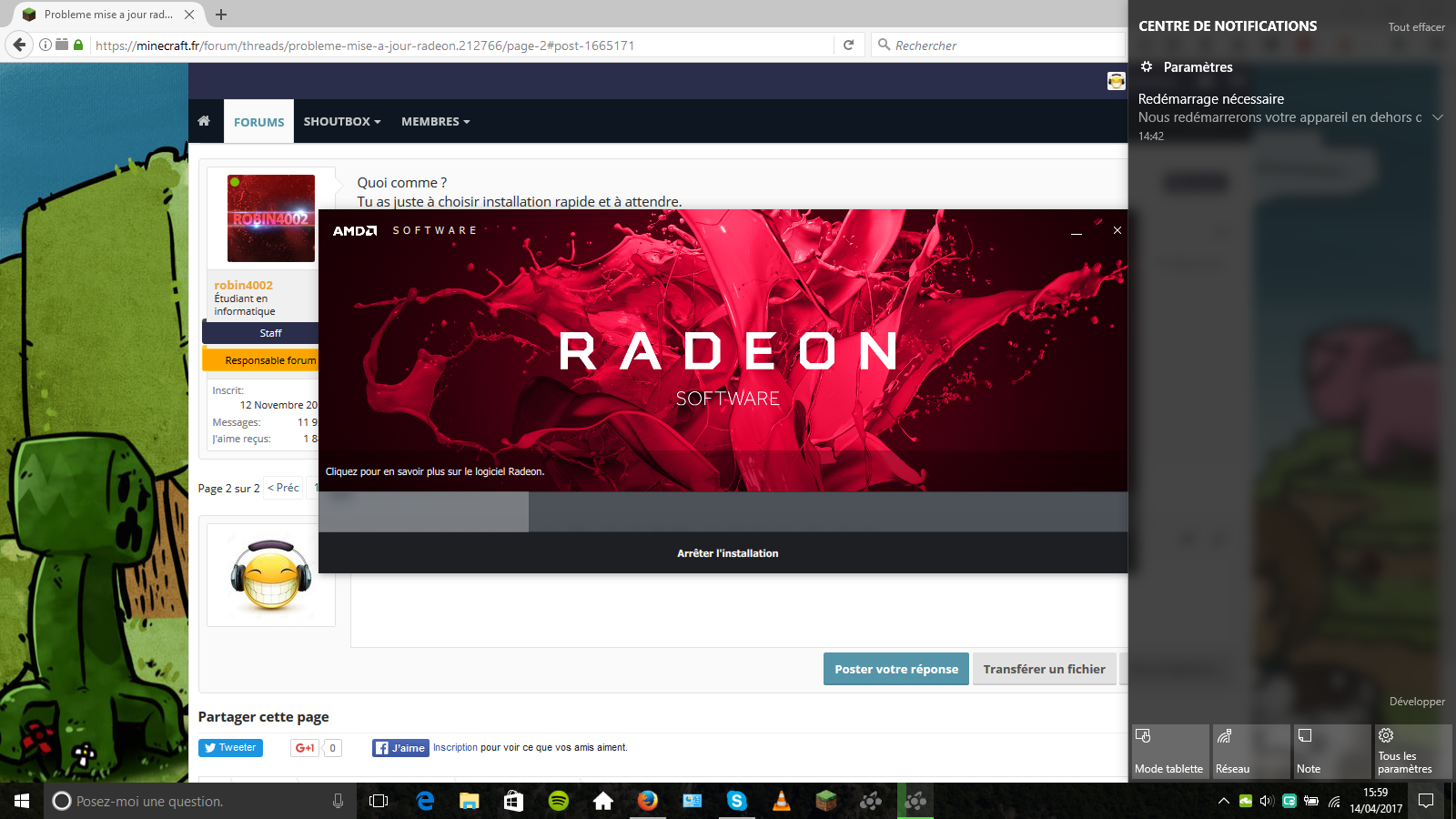Viewport: 1456px width, 819px height.
Task: Click the browser address bar URL
Action: pyautogui.click(x=365, y=45)
